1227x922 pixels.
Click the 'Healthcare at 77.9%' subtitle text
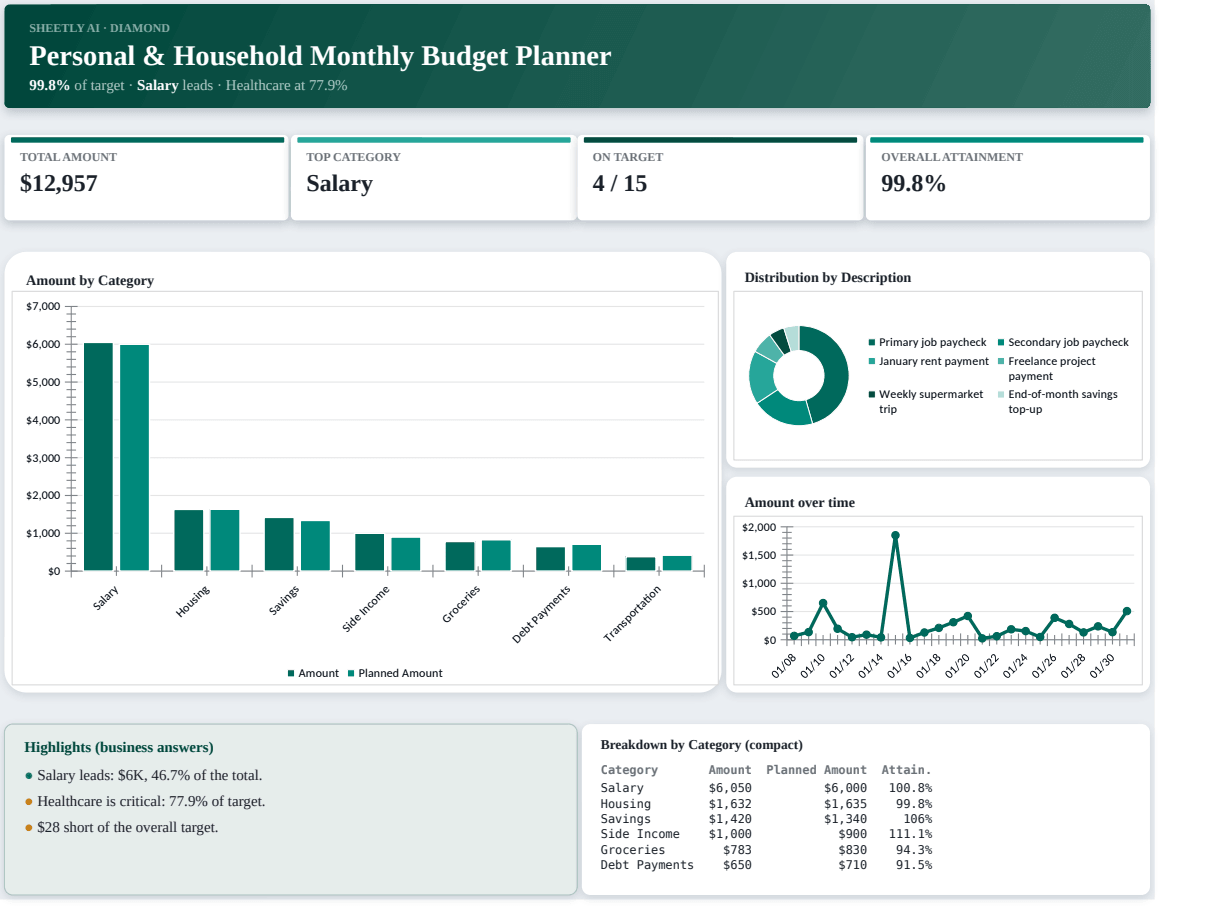click(x=287, y=85)
